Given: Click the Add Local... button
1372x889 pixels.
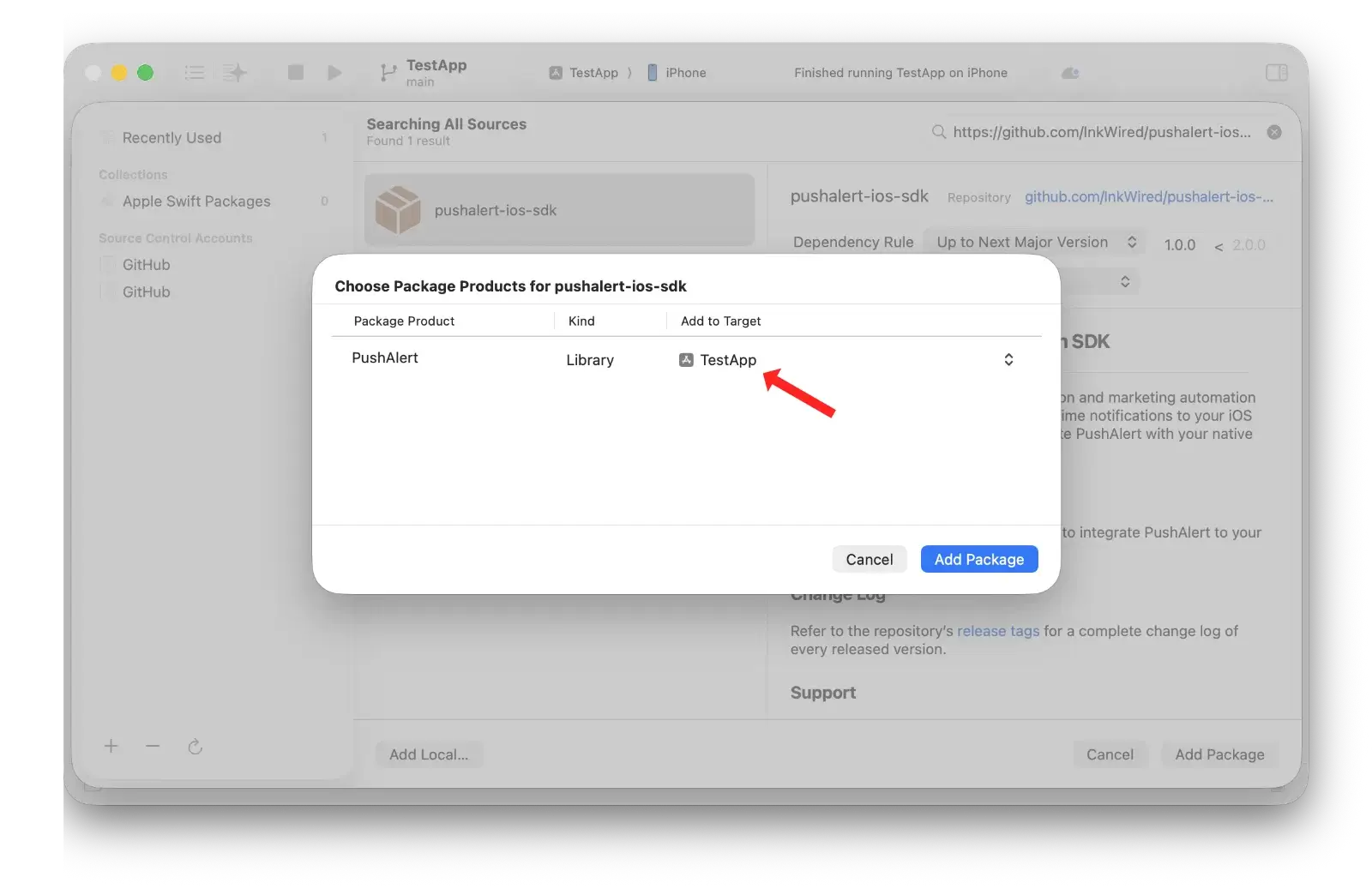Looking at the screenshot, I should [x=429, y=754].
